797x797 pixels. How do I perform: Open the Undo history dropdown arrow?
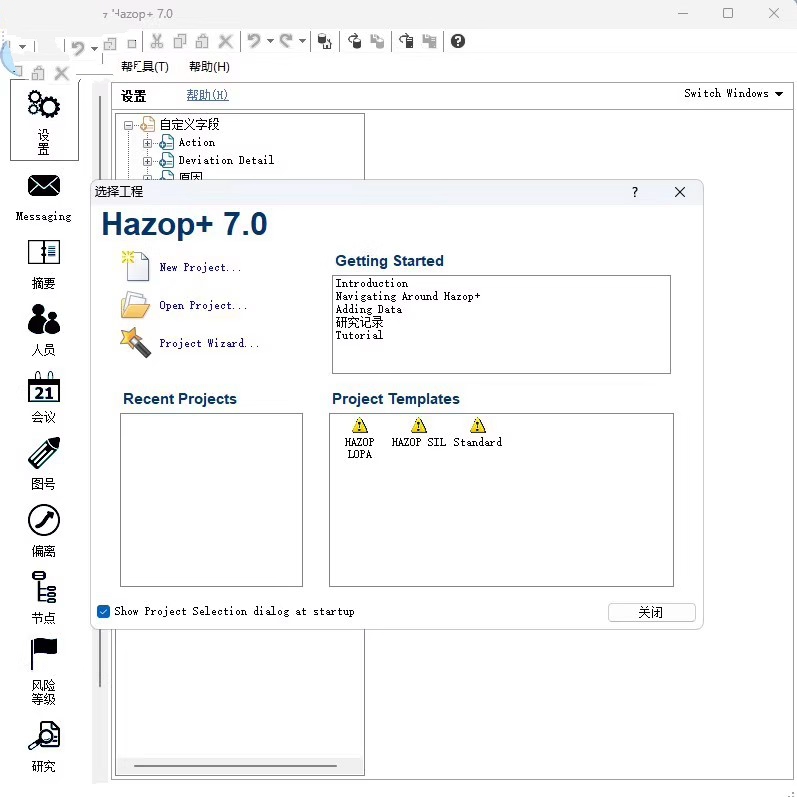(x=270, y=41)
